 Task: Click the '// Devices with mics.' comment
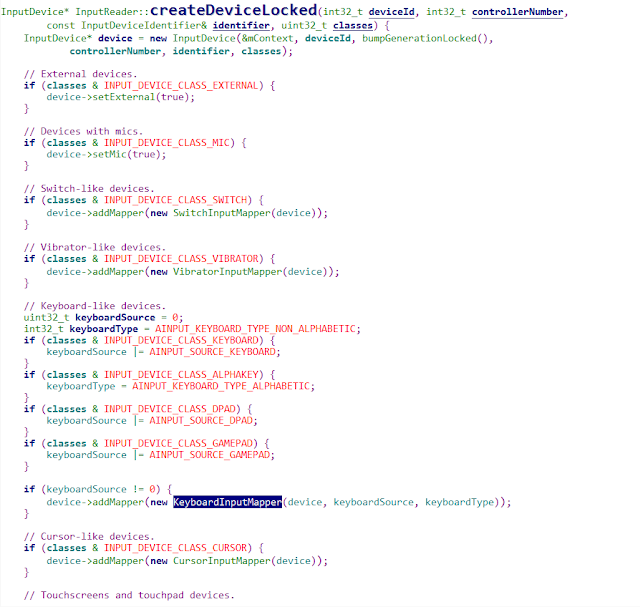83,131
